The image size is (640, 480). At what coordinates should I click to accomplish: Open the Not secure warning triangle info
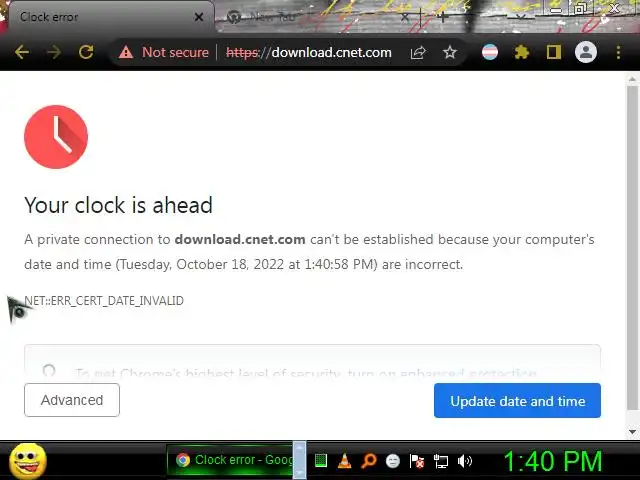(x=126, y=52)
